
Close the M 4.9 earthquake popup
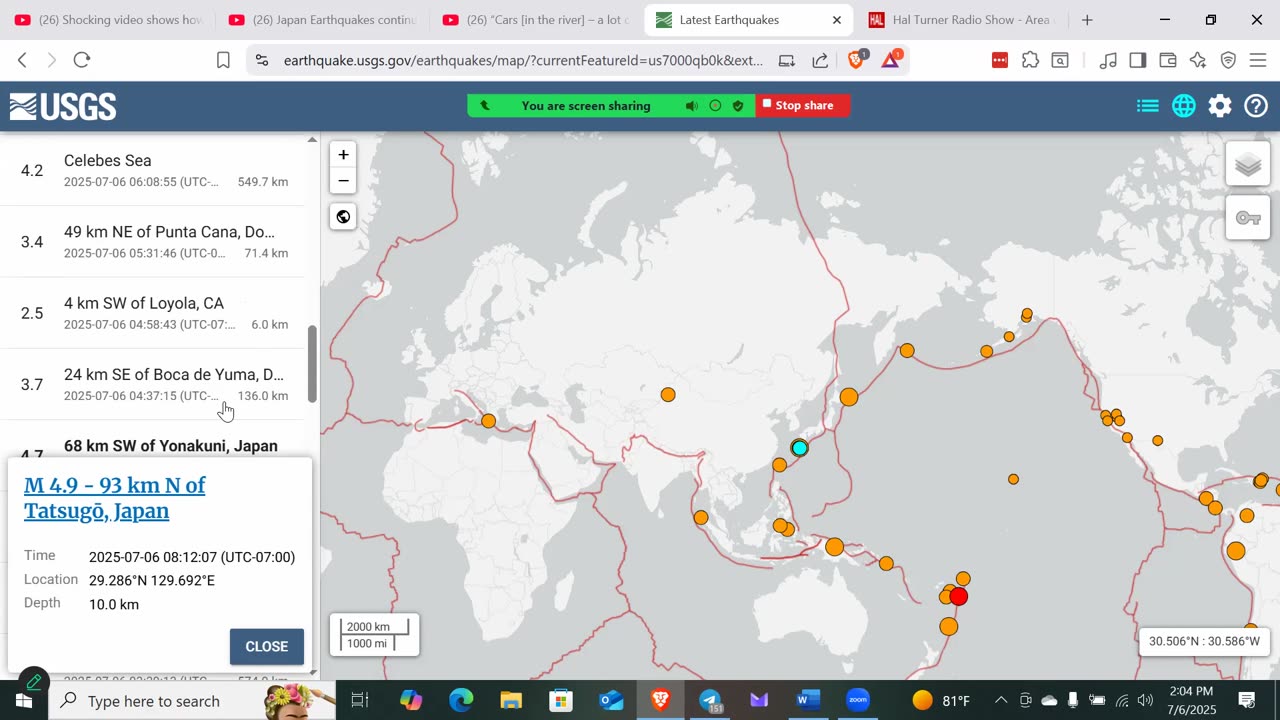pos(267,646)
